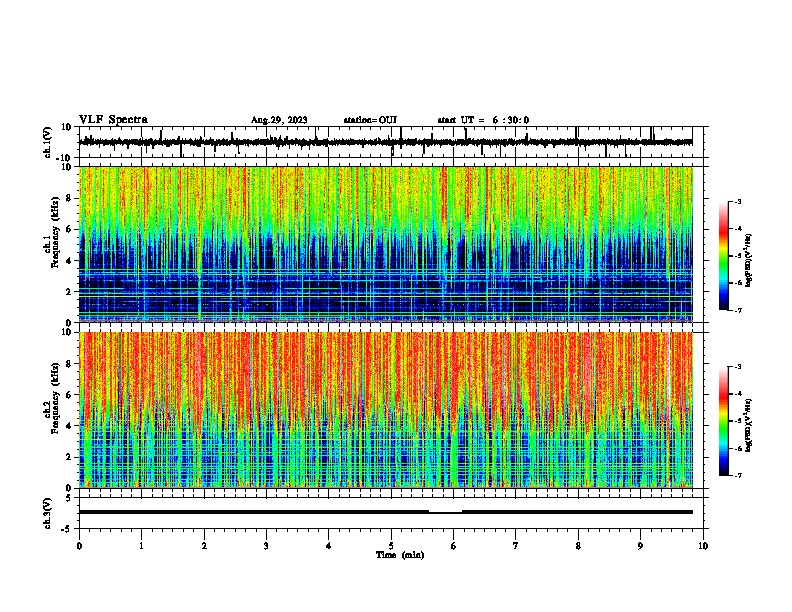Click the ch.2 colorbar "log(PSD)" label

pyautogui.click(x=749, y=426)
